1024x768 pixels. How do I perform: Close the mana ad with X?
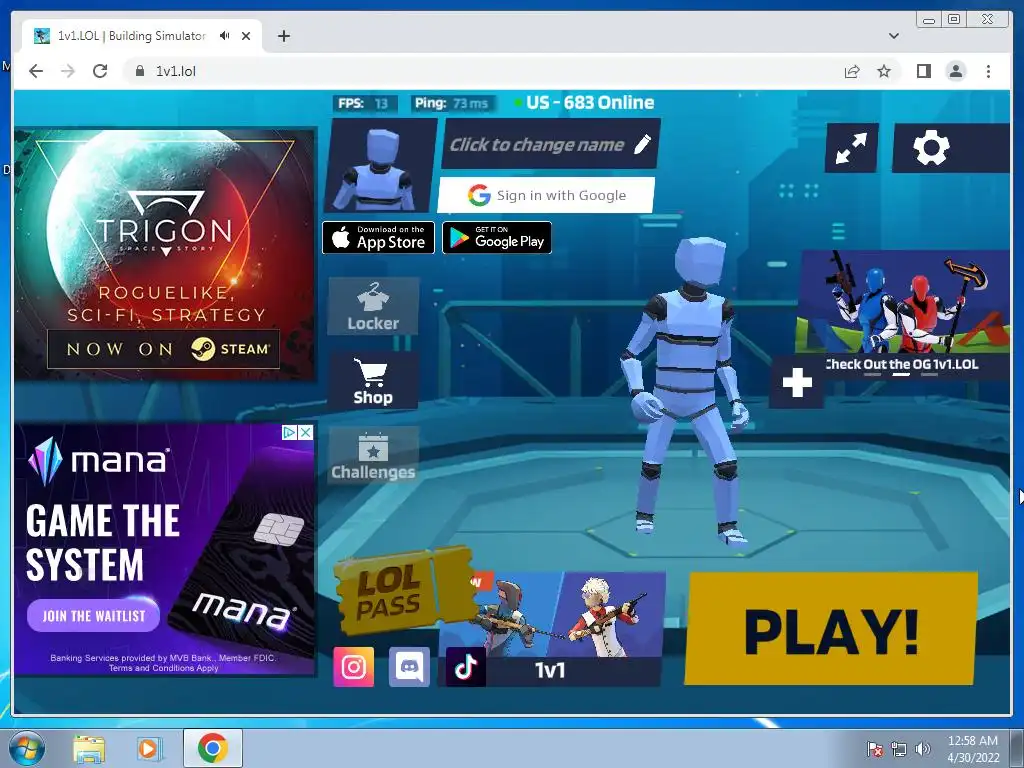tap(306, 432)
